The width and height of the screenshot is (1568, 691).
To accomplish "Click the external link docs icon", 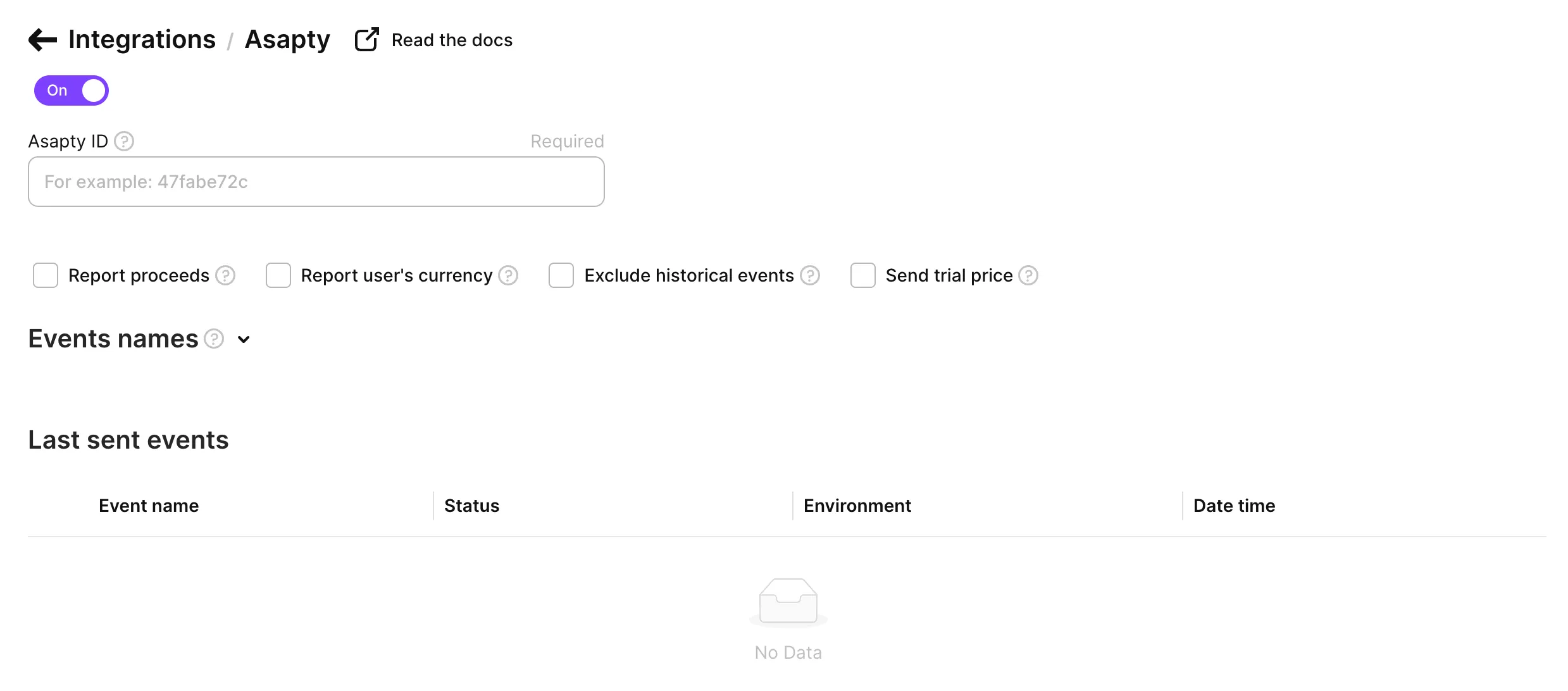I will point(366,40).
